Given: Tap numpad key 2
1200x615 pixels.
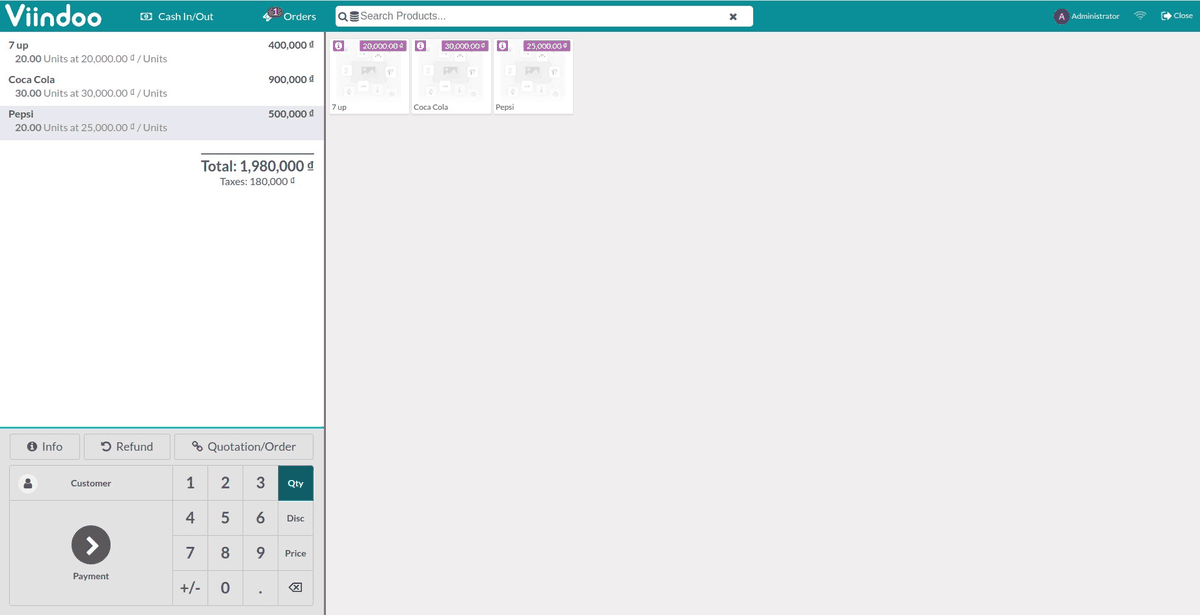Looking at the screenshot, I should (x=225, y=483).
